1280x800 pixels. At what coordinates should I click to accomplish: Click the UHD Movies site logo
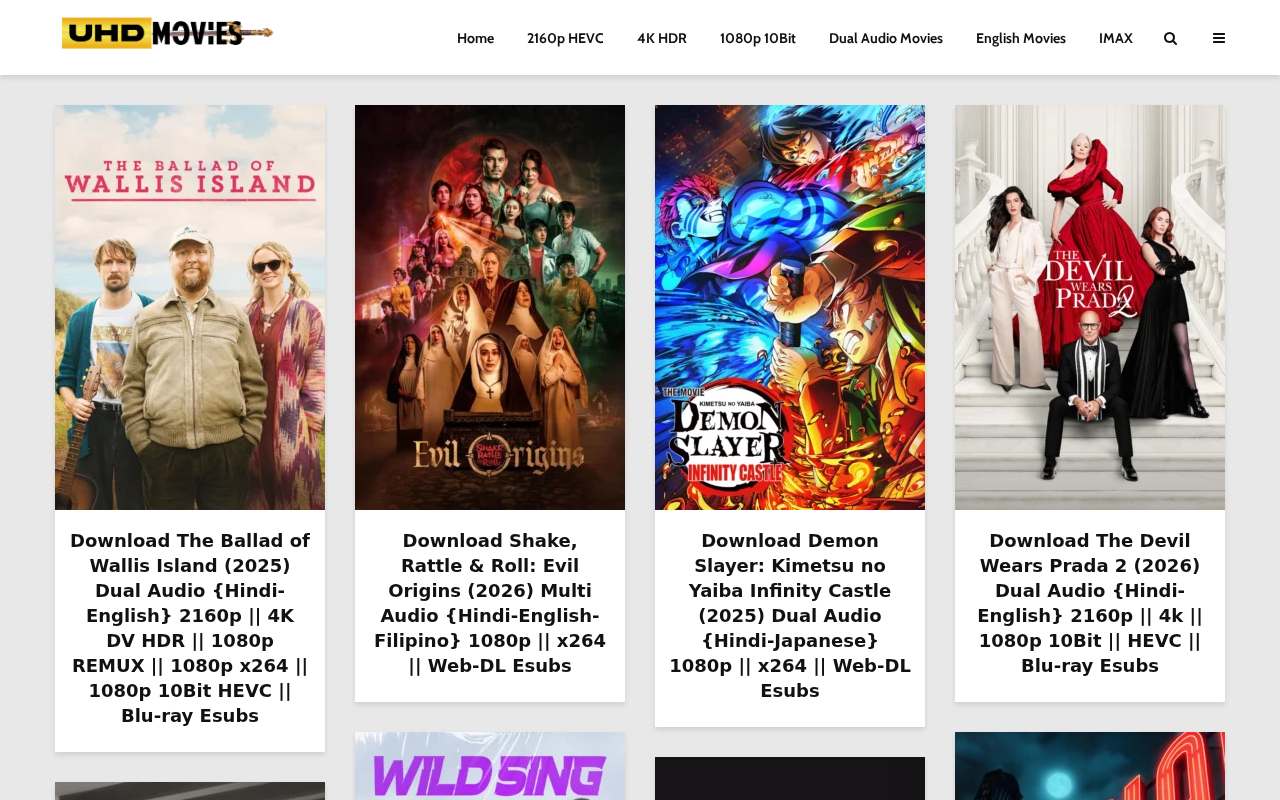tap(167, 33)
